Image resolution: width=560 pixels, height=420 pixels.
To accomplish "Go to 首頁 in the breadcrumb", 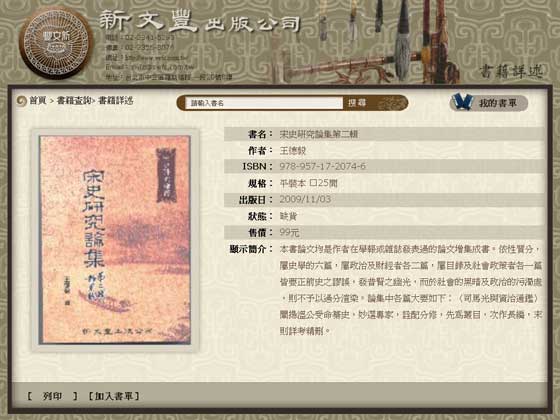I will pyautogui.click(x=38, y=101).
